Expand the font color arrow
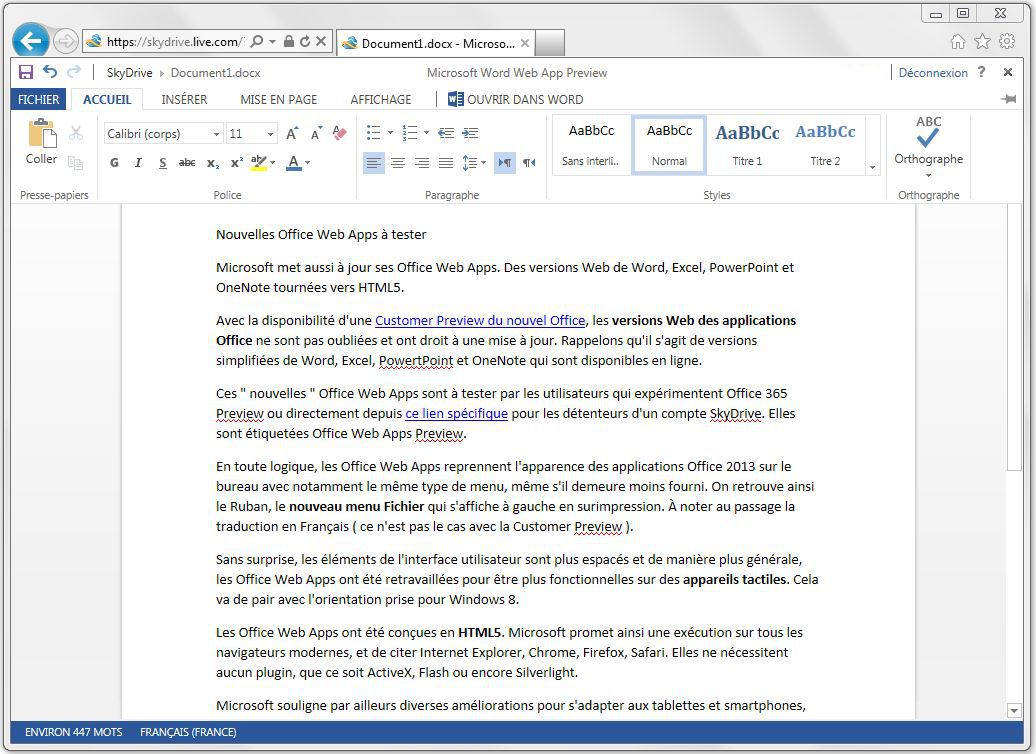Image resolution: width=1036 pixels, height=754 pixels. click(x=307, y=163)
